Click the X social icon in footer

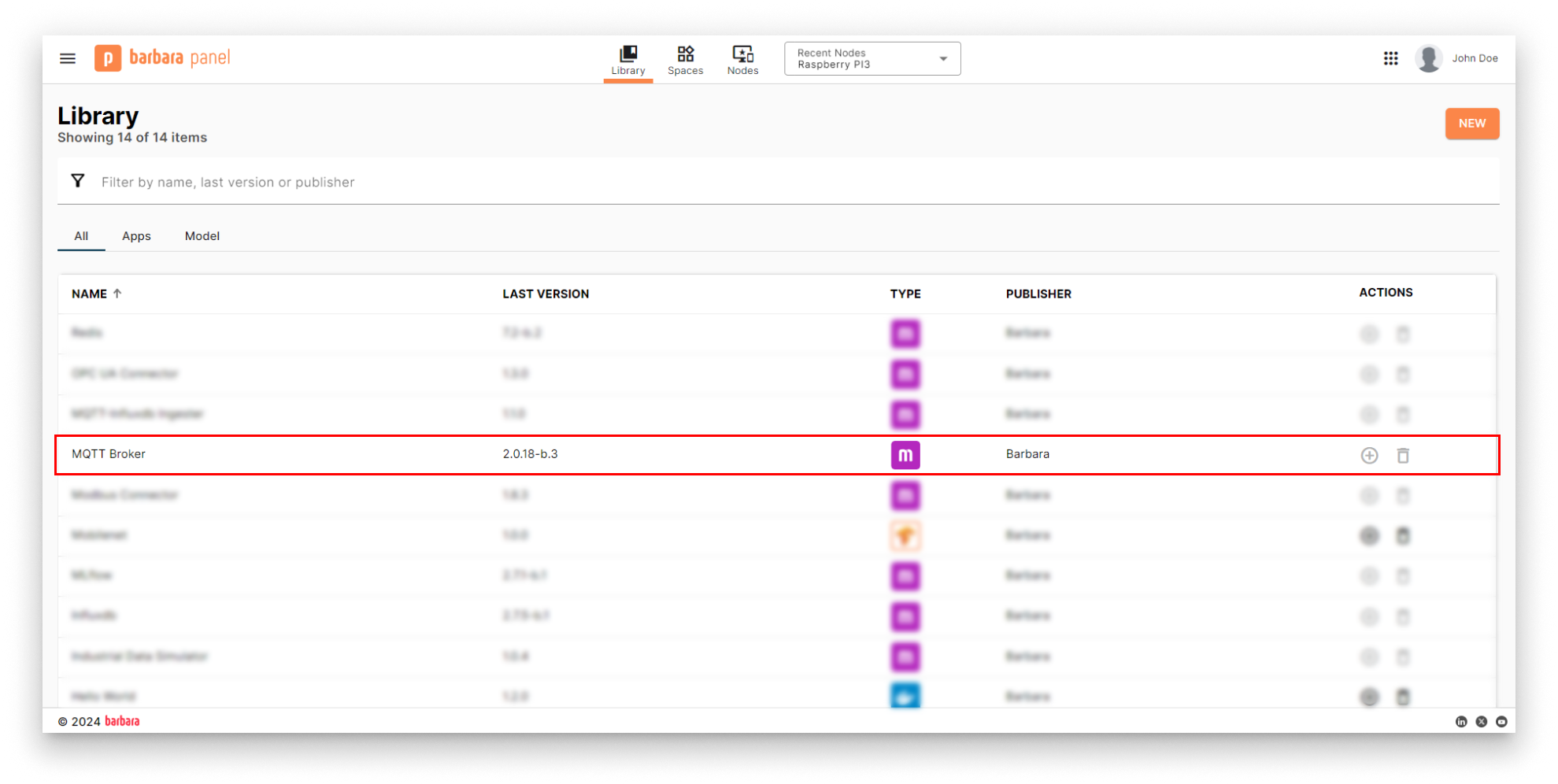(x=1482, y=721)
